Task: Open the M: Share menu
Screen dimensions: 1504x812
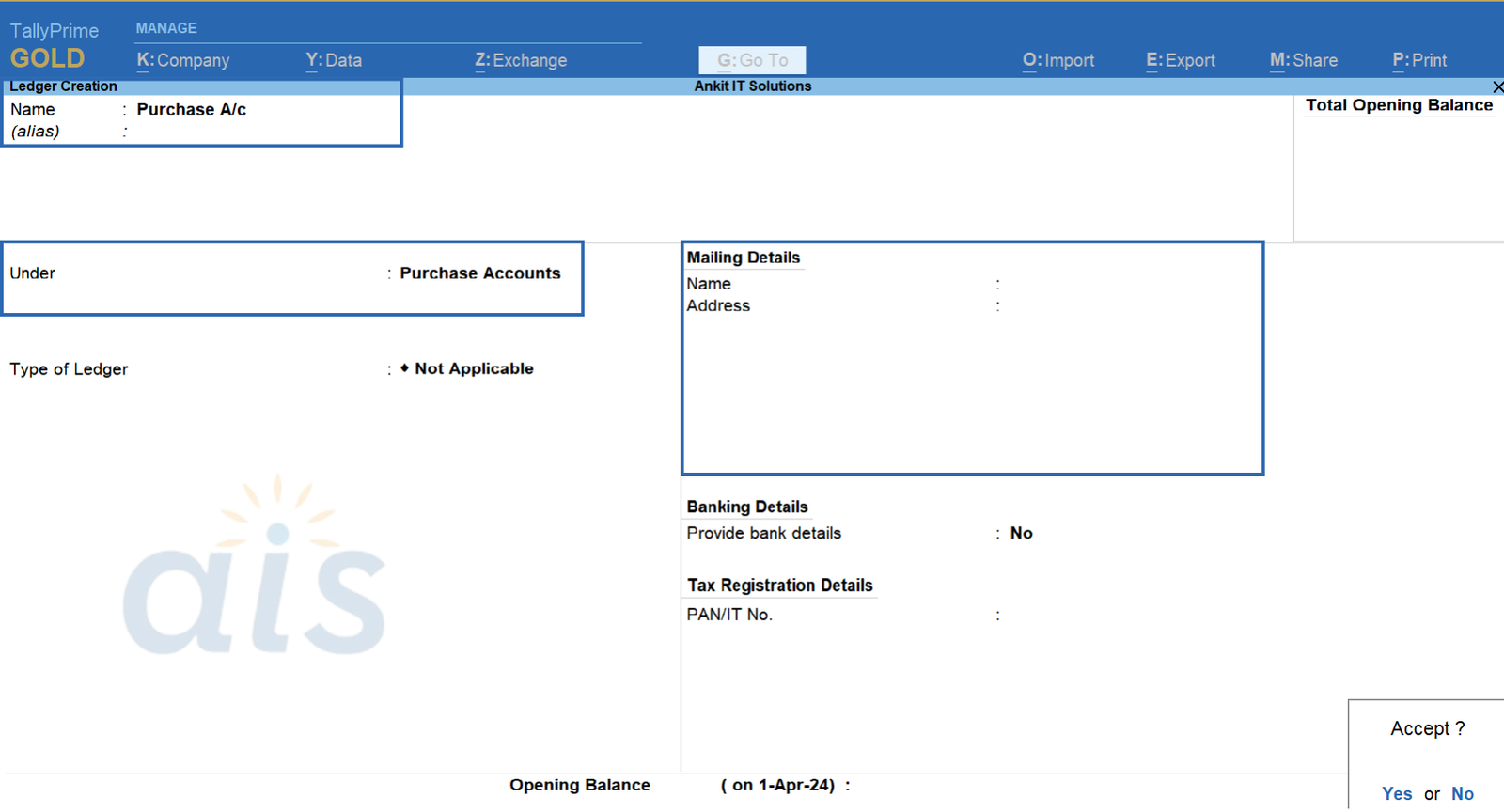Action: (1304, 60)
